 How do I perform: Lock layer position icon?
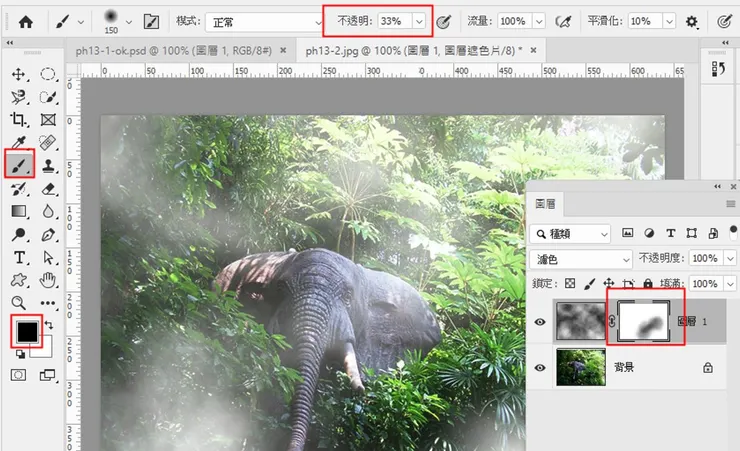(x=608, y=283)
